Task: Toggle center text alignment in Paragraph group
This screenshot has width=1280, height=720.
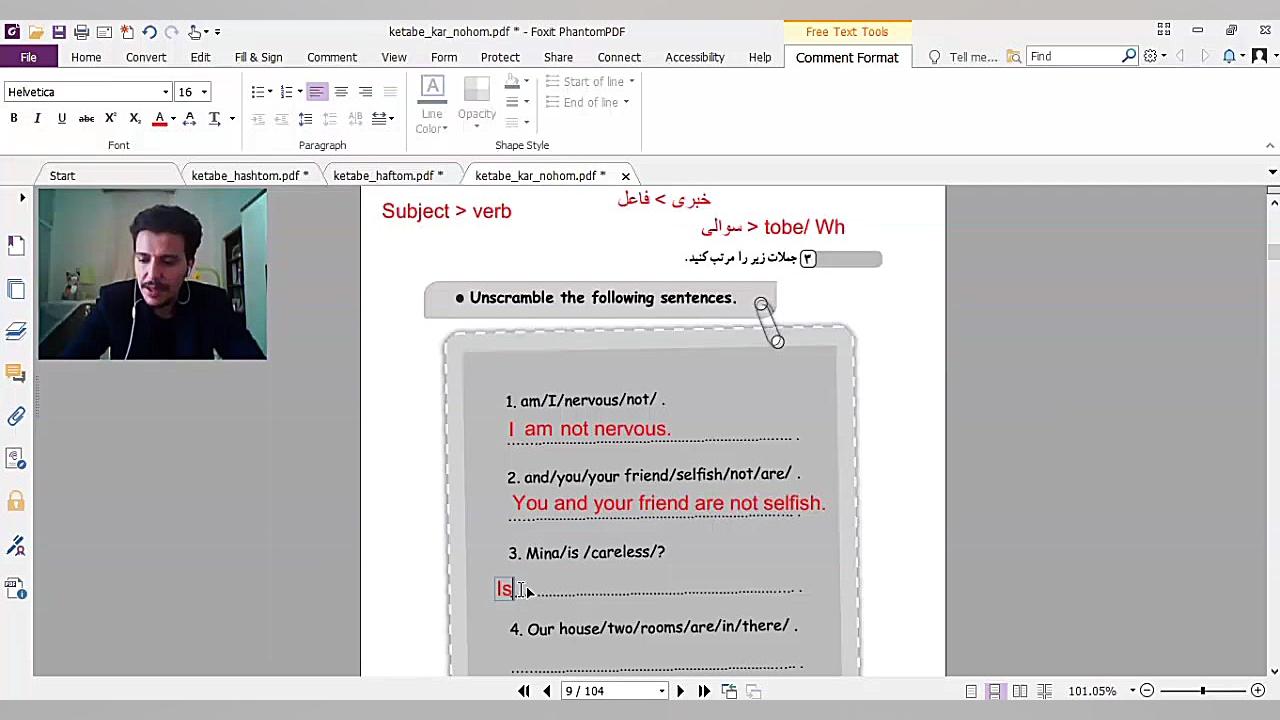Action: [x=341, y=92]
